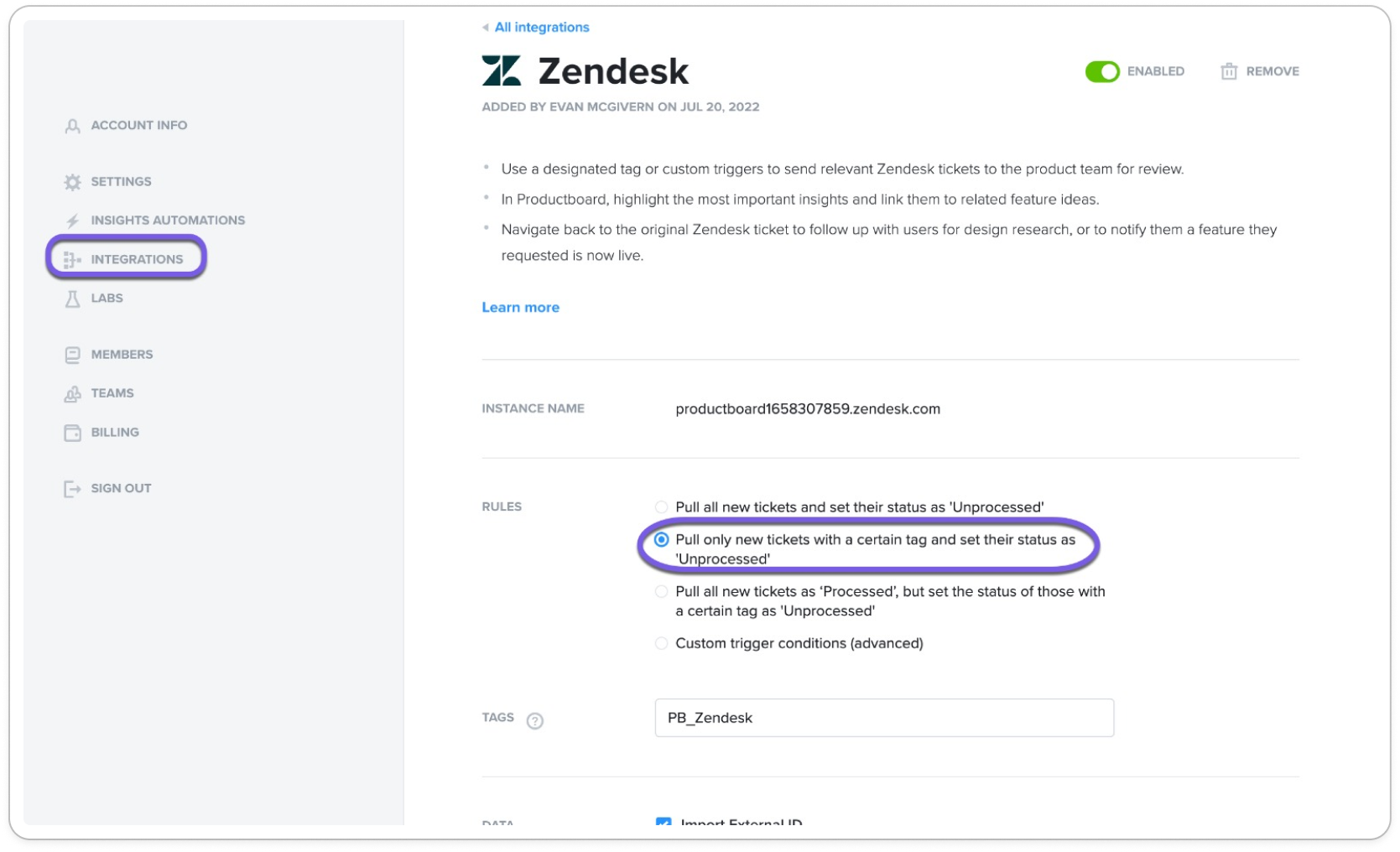1400x852 pixels.
Task: Click the Account Info person icon
Action: point(73,126)
